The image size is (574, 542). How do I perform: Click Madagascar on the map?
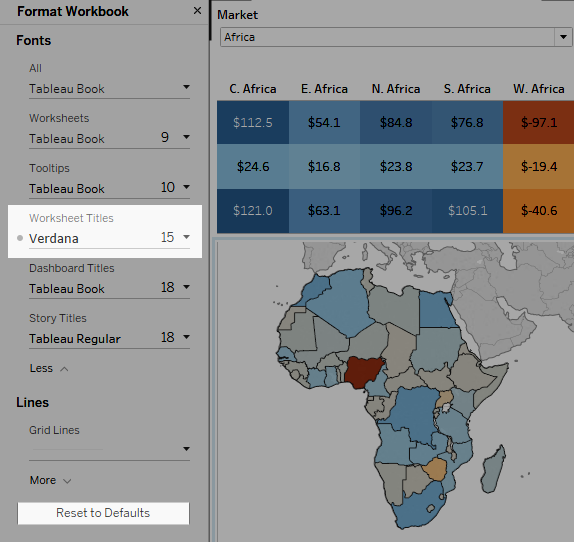click(494, 469)
